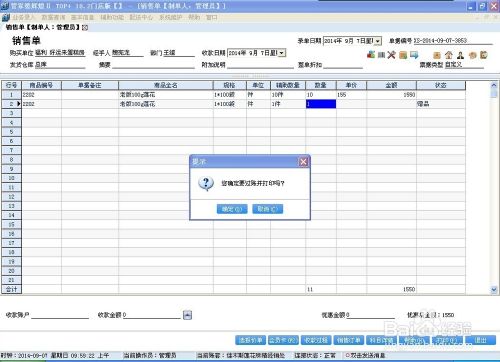
Task: Click the house icon in toolbar
Action: click(x=449, y=55)
